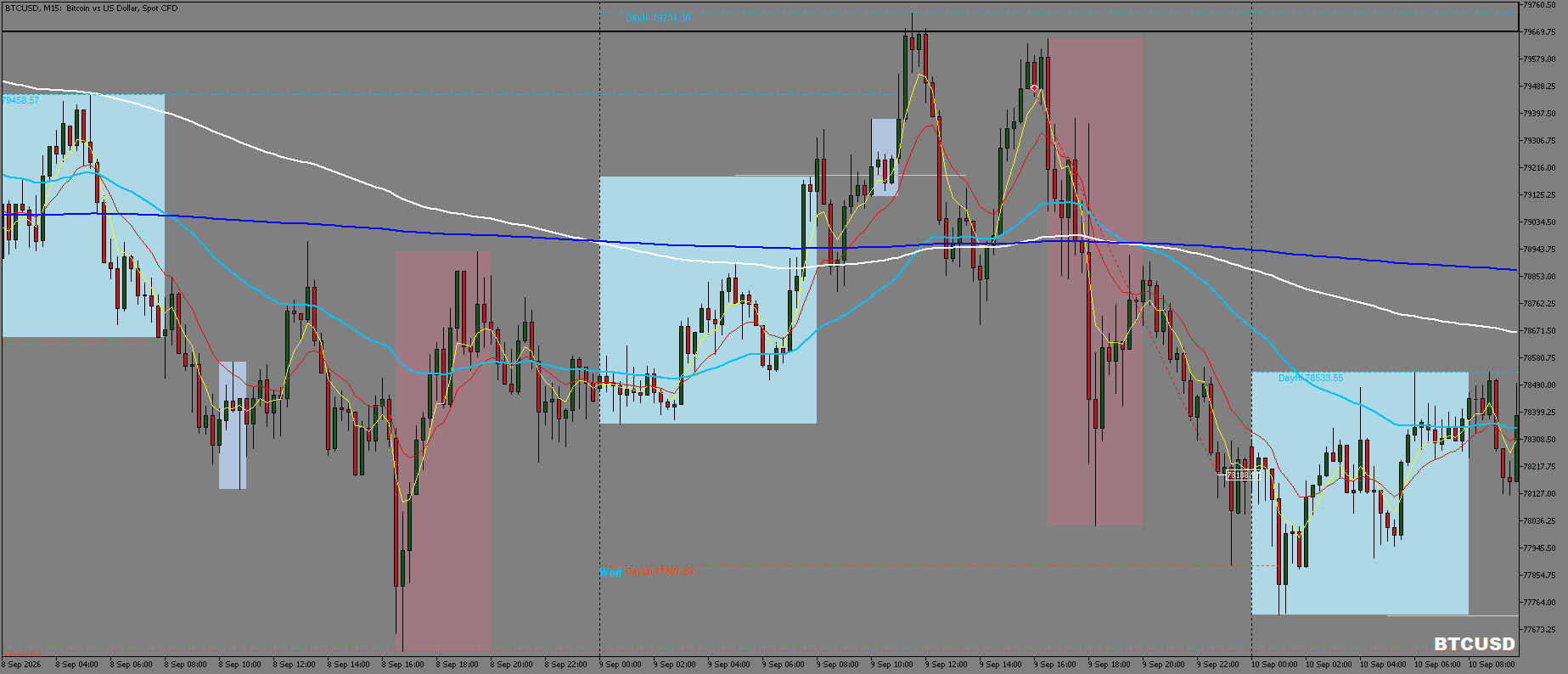Click 79669.75 on the price scale
Screen dimensions: 1568x674
point(1540,32)
